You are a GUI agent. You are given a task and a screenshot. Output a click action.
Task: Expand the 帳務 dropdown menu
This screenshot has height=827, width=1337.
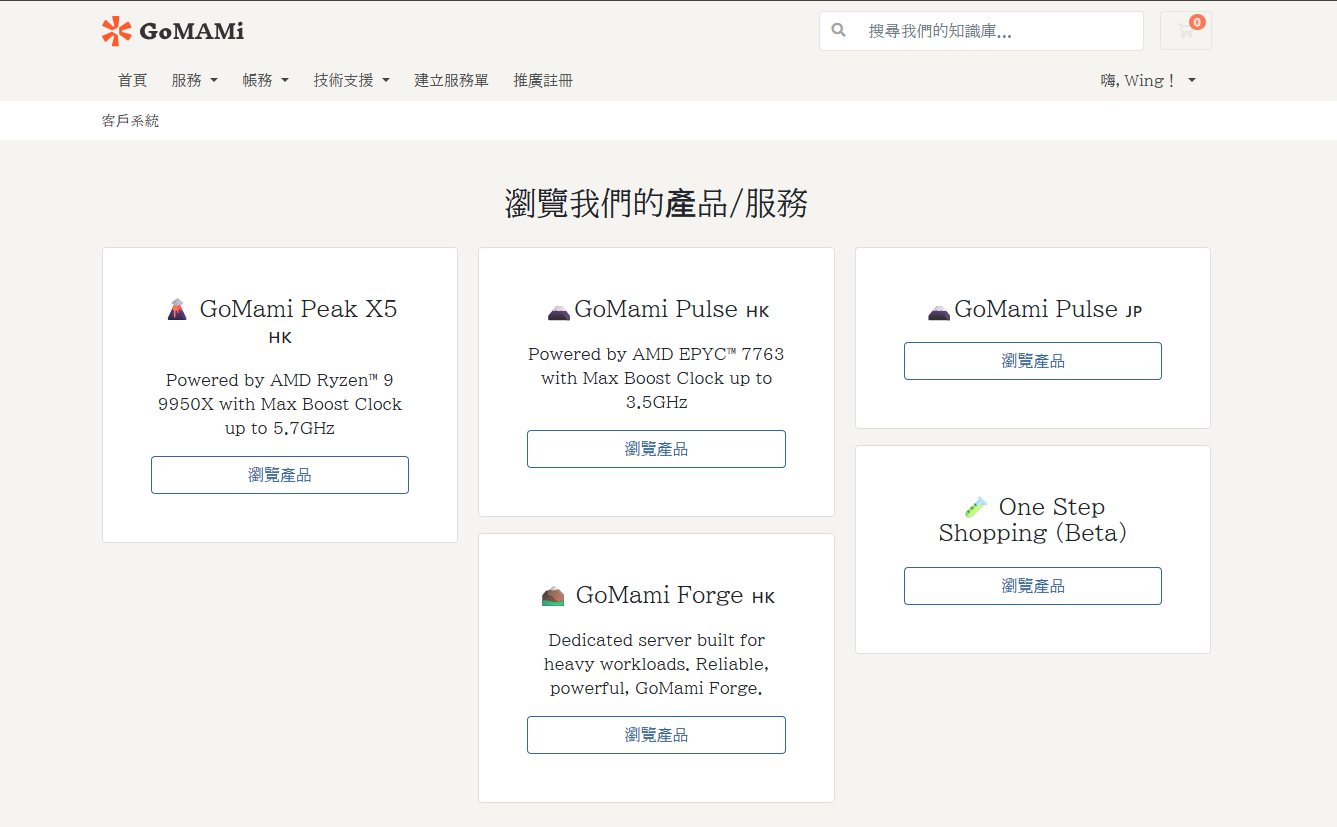[265, 80]
